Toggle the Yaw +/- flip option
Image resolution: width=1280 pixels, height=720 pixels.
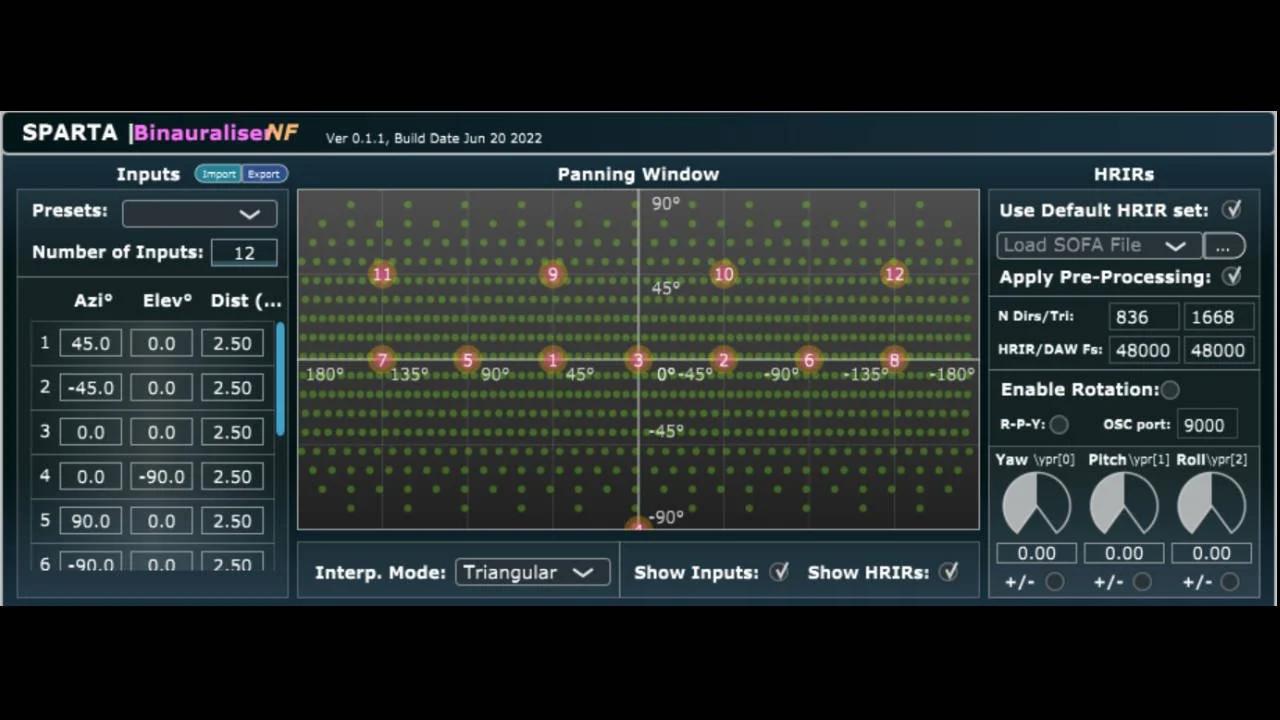tap(1054, 582)
